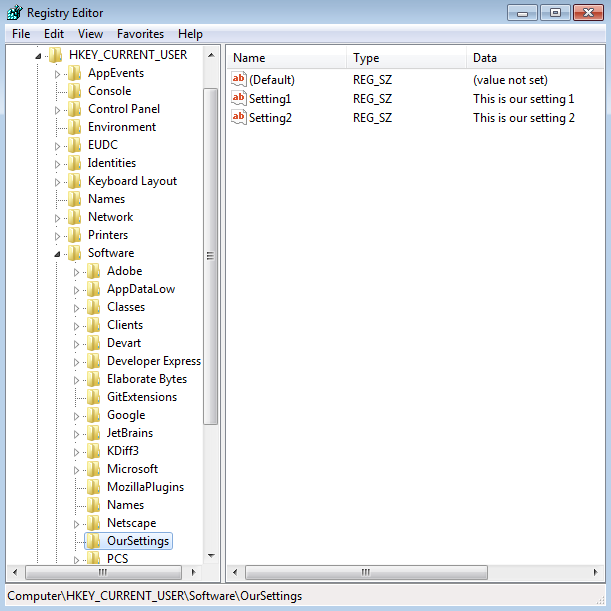Click the GitExtensions folder icon
Screen dimensions: 611x611
(94, 397)
